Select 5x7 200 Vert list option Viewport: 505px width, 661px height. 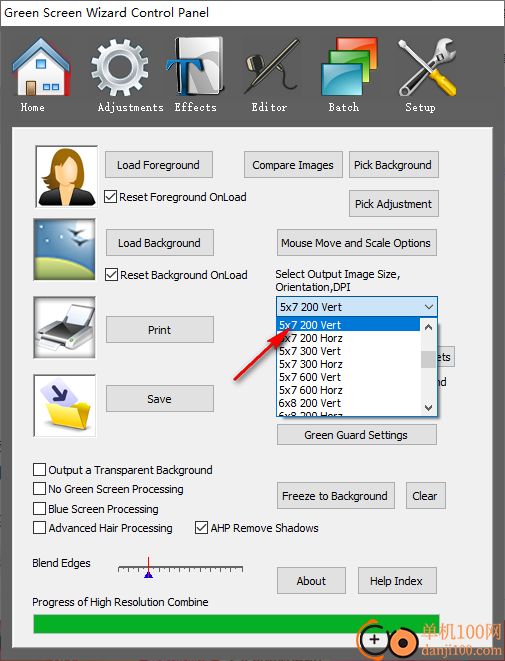(349, 325)
